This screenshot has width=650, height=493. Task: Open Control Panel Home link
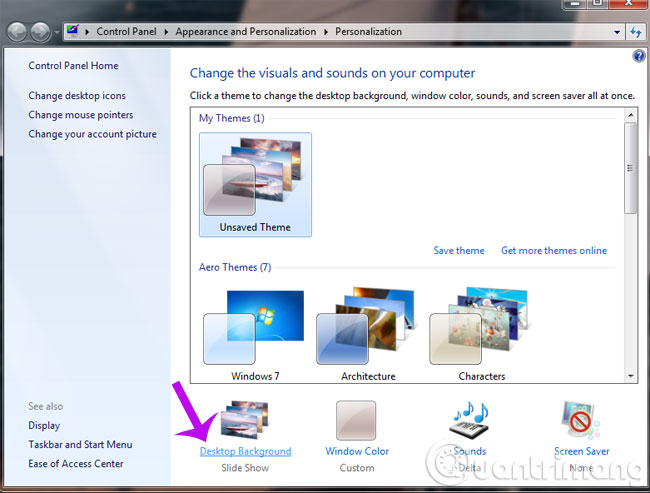pos(73,66)
